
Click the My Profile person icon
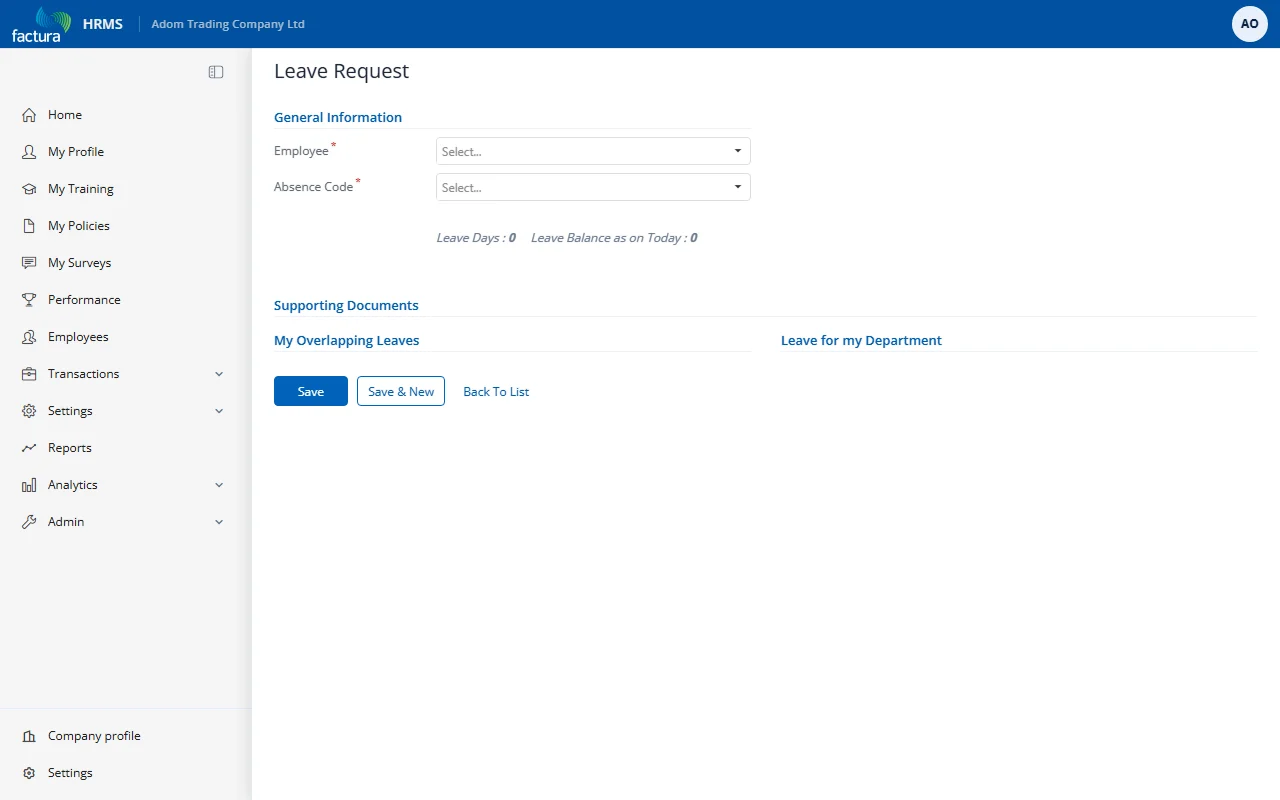(29, 152)
